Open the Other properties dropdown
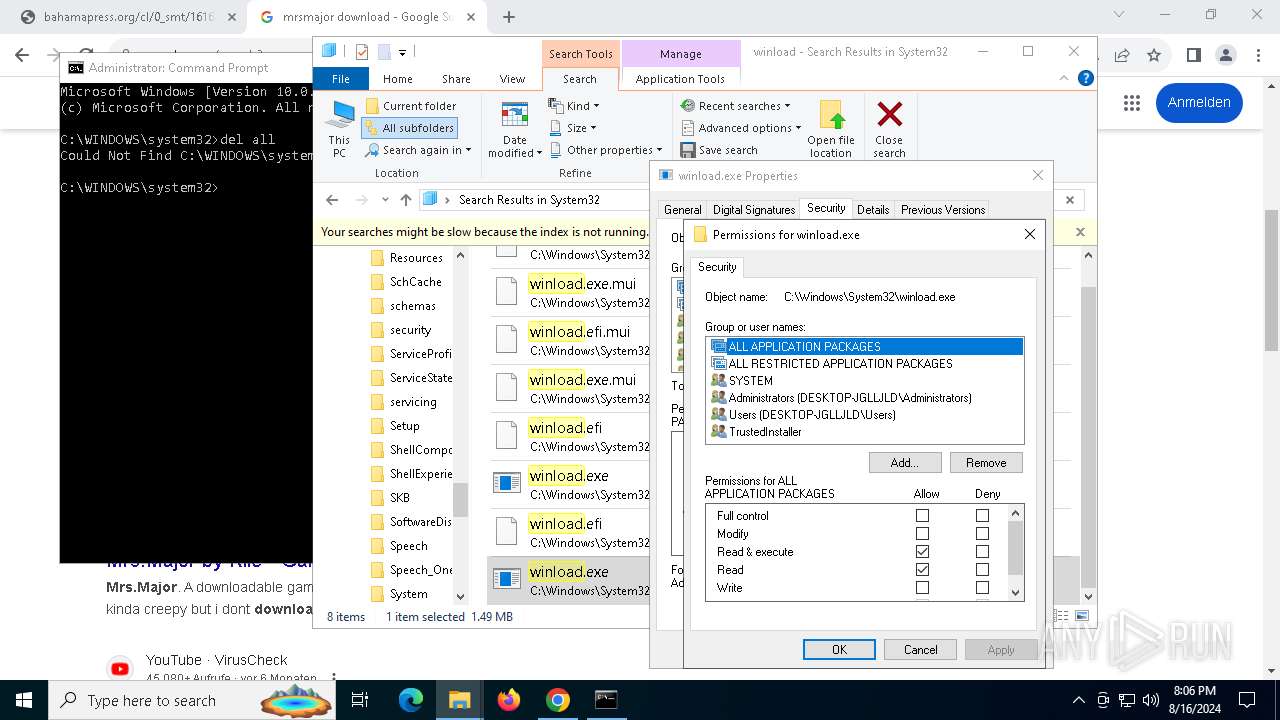 (606, 150)
